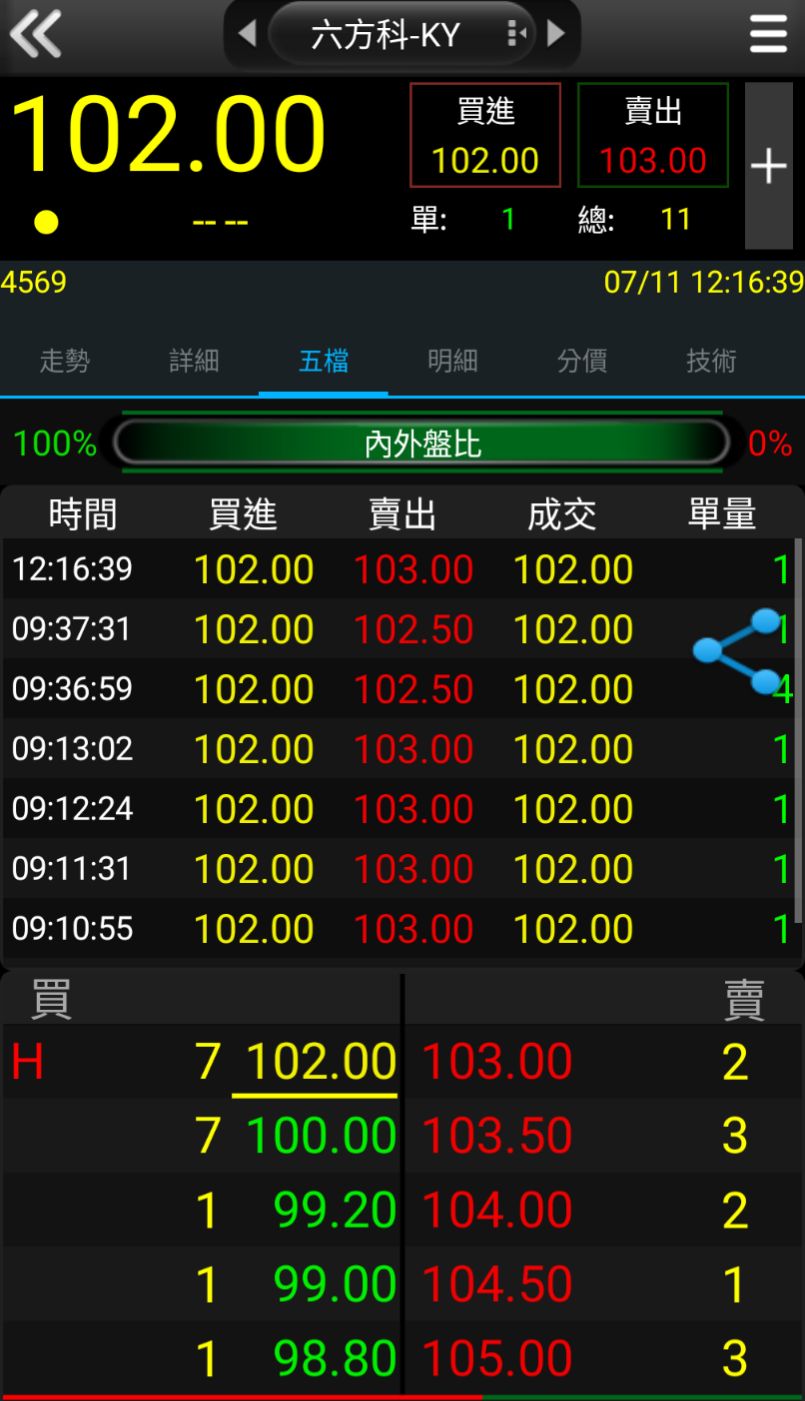Viewport: 805px width, 1401px height.
Task: Tap the plus icon to add symbol
Action: pyautogui.click(x=769, y=166)
